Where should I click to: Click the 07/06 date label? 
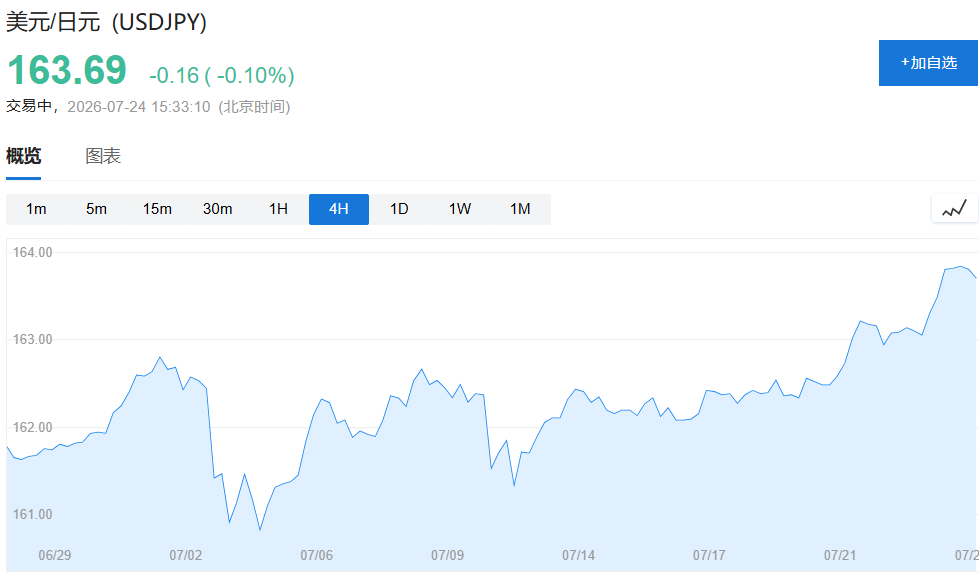click(317, 555)
